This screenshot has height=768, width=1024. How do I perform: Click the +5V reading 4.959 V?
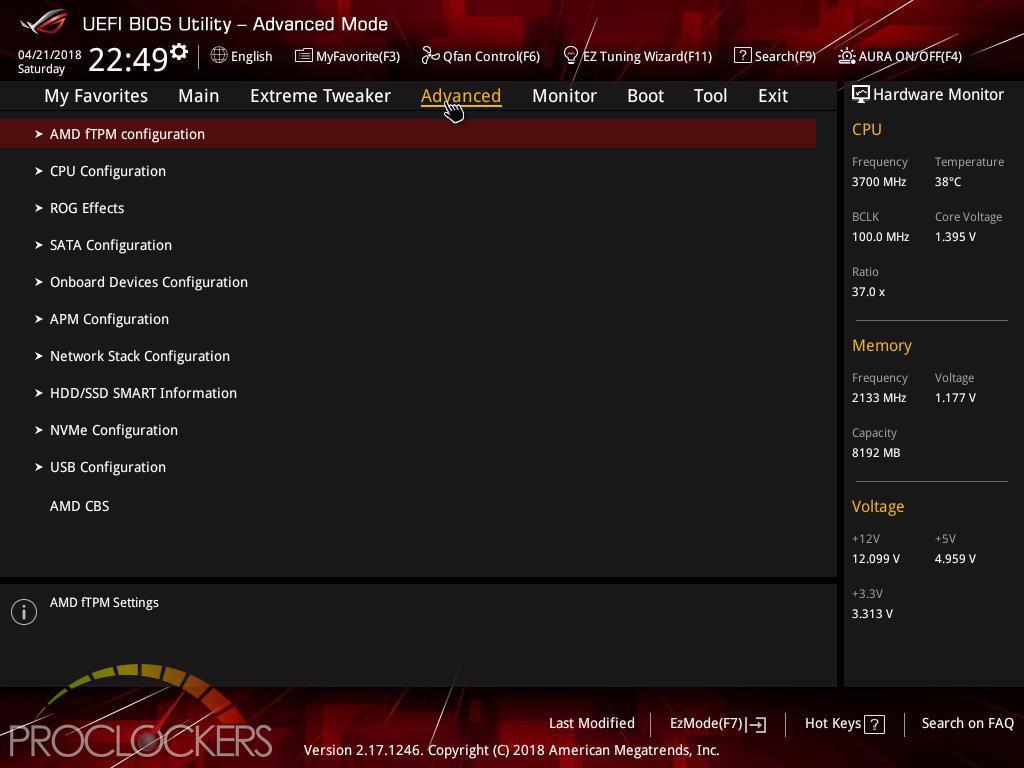pos(955,558)
